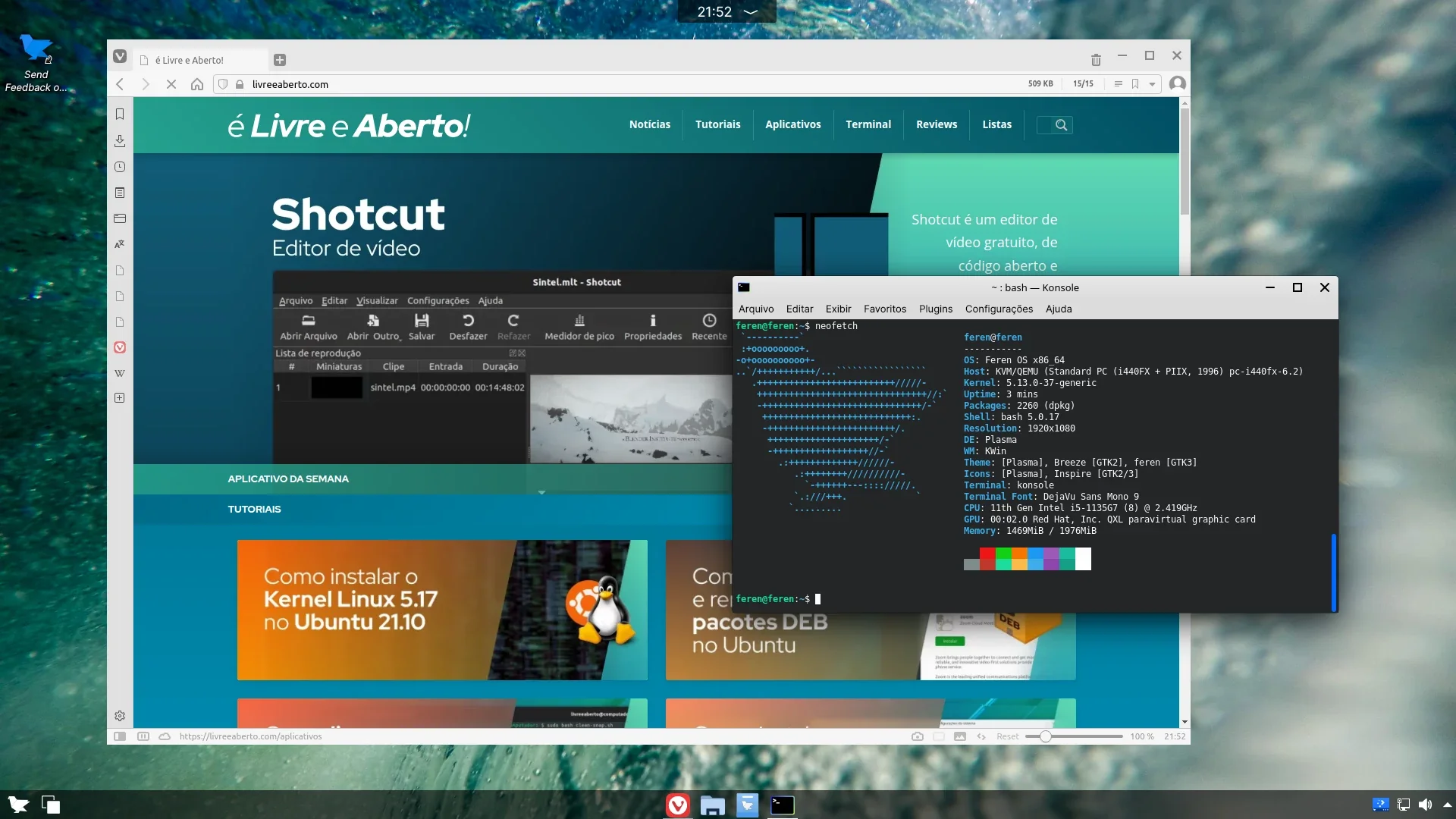Open the Downloads side panel
Image resolution: width=1456 pixels, height=819 pixels.
point(120,140)
